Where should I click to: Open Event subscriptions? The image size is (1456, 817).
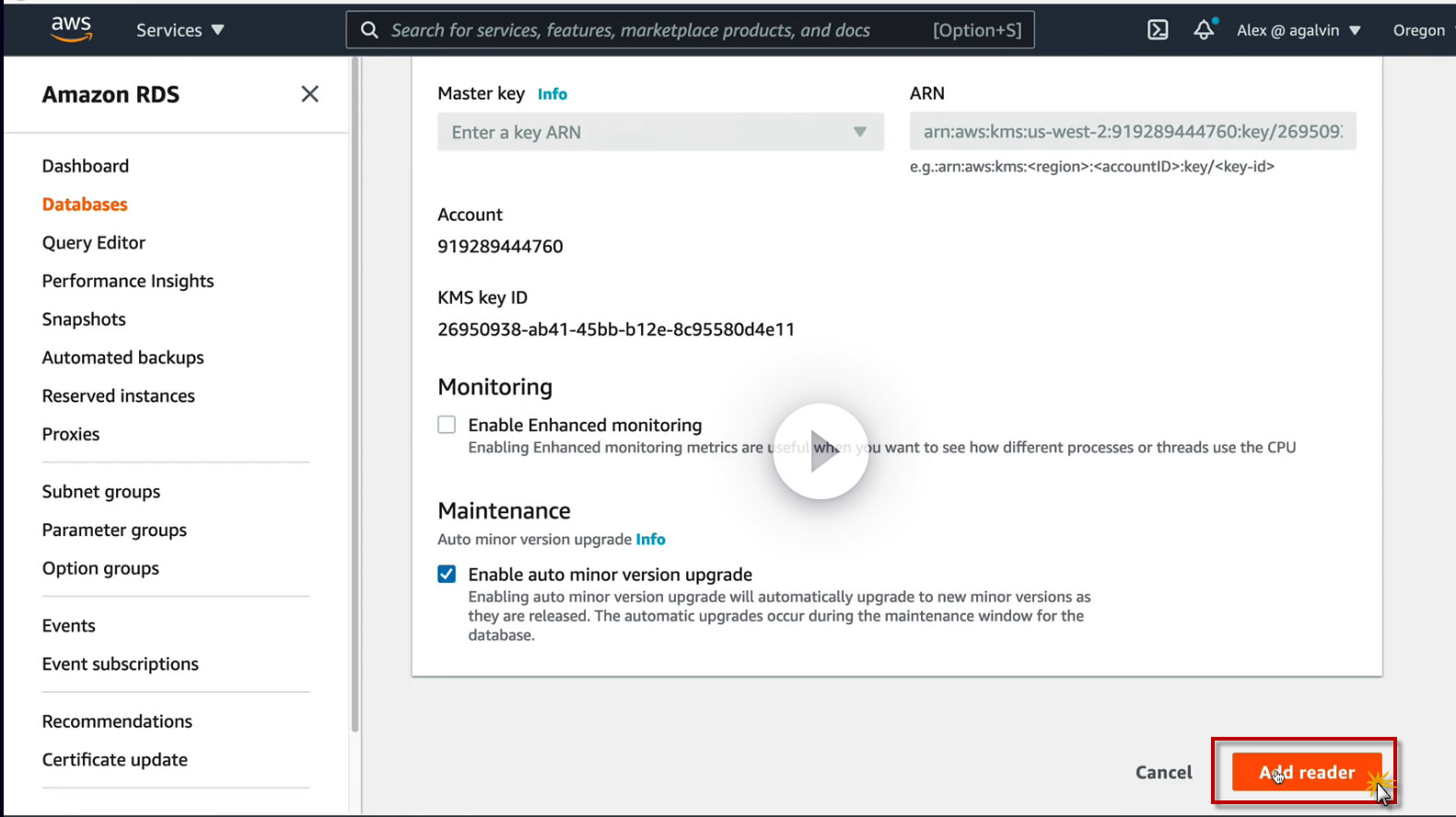click(121, 664)
